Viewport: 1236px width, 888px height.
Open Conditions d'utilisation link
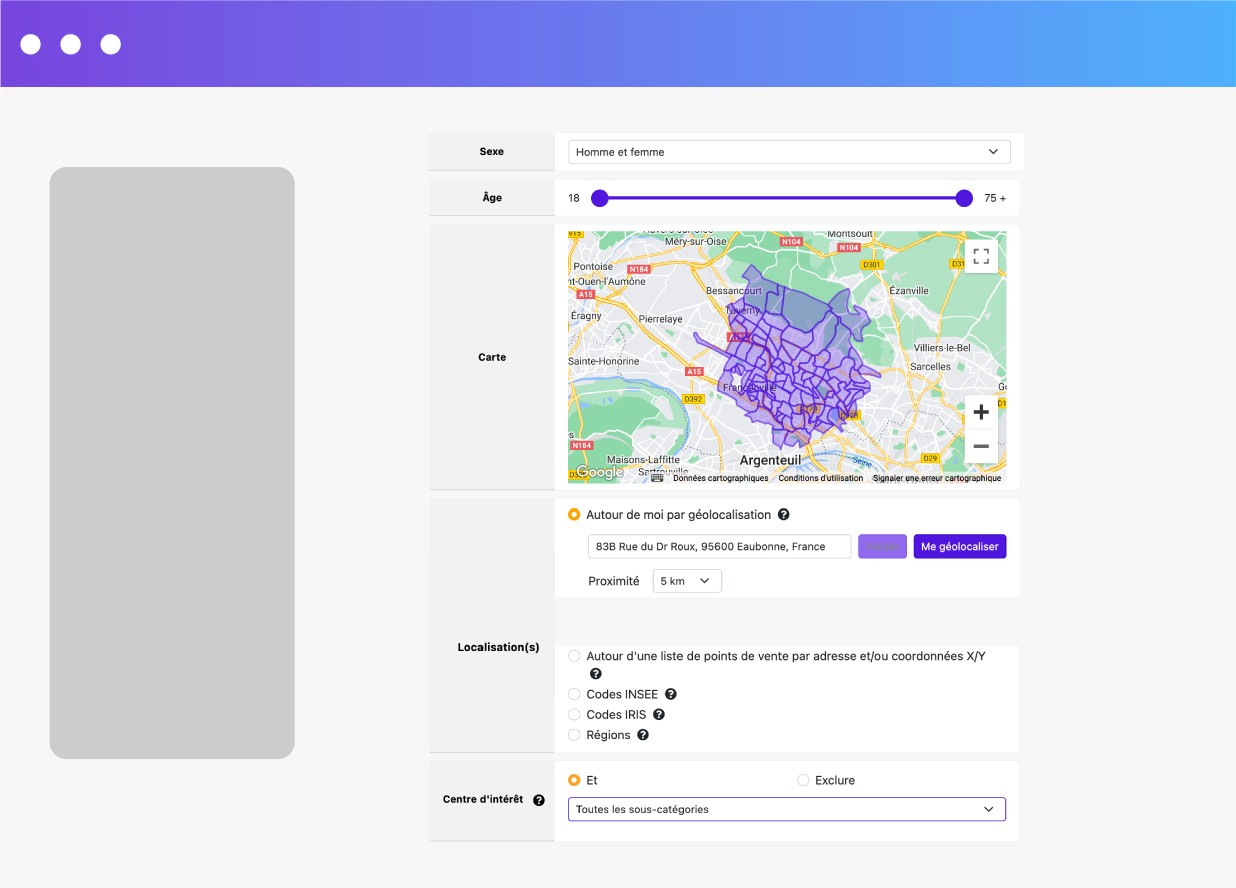(821, 478)
